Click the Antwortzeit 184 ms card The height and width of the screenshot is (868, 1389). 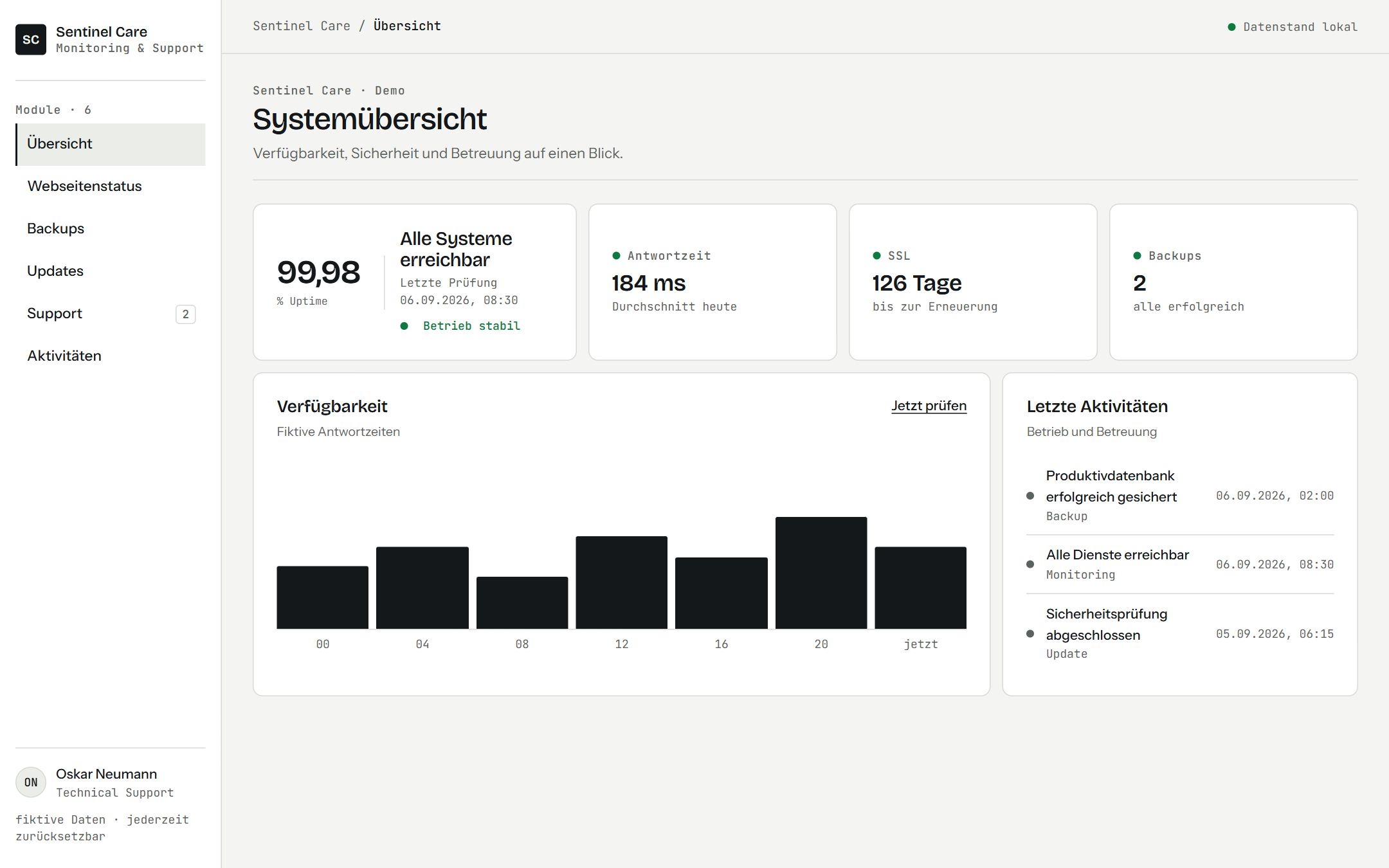click(x=713, y=282)
